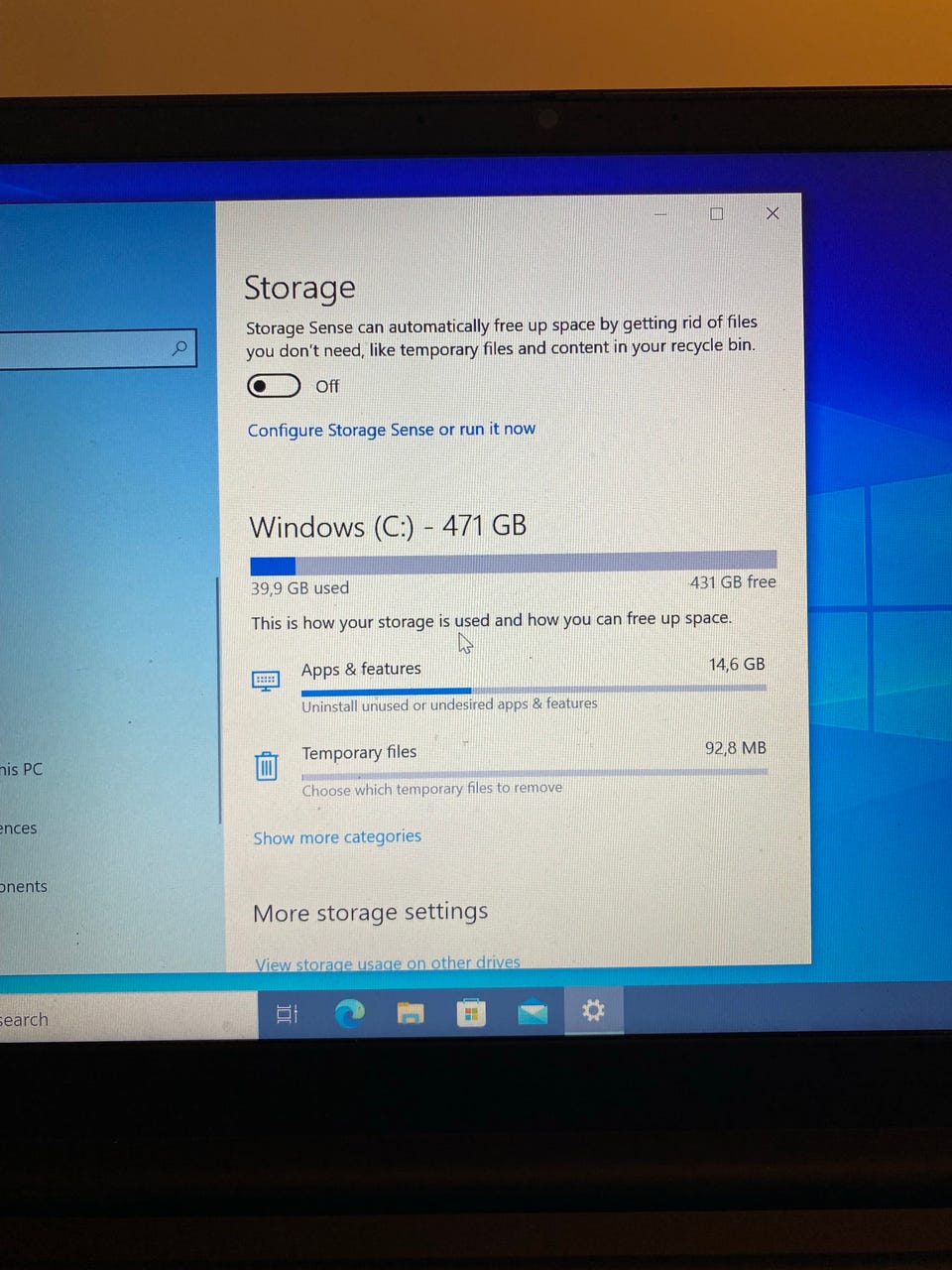Screen dimensions: 952x1270
Task: Click the '14,6 GB' apps size value
Action: pyautogui.click(x=737, y=665)
